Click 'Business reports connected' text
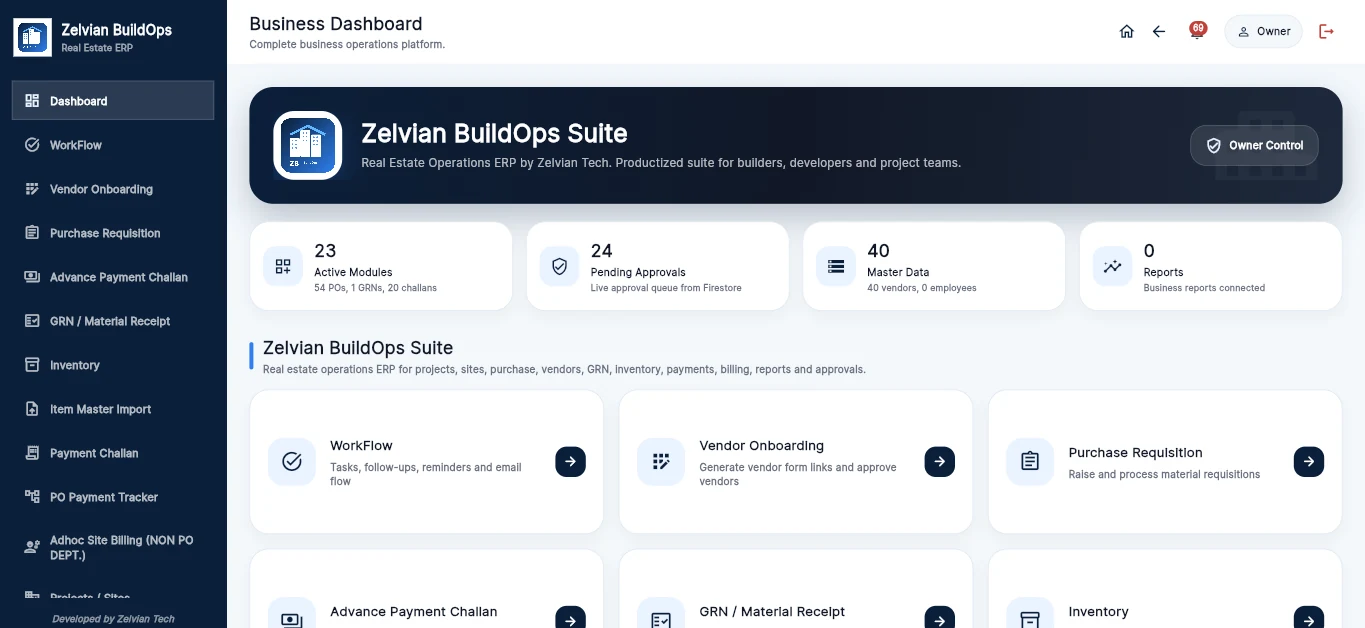Viewport: 1365px width, 628px height. pyautogui.click(x=1204, y=288)
